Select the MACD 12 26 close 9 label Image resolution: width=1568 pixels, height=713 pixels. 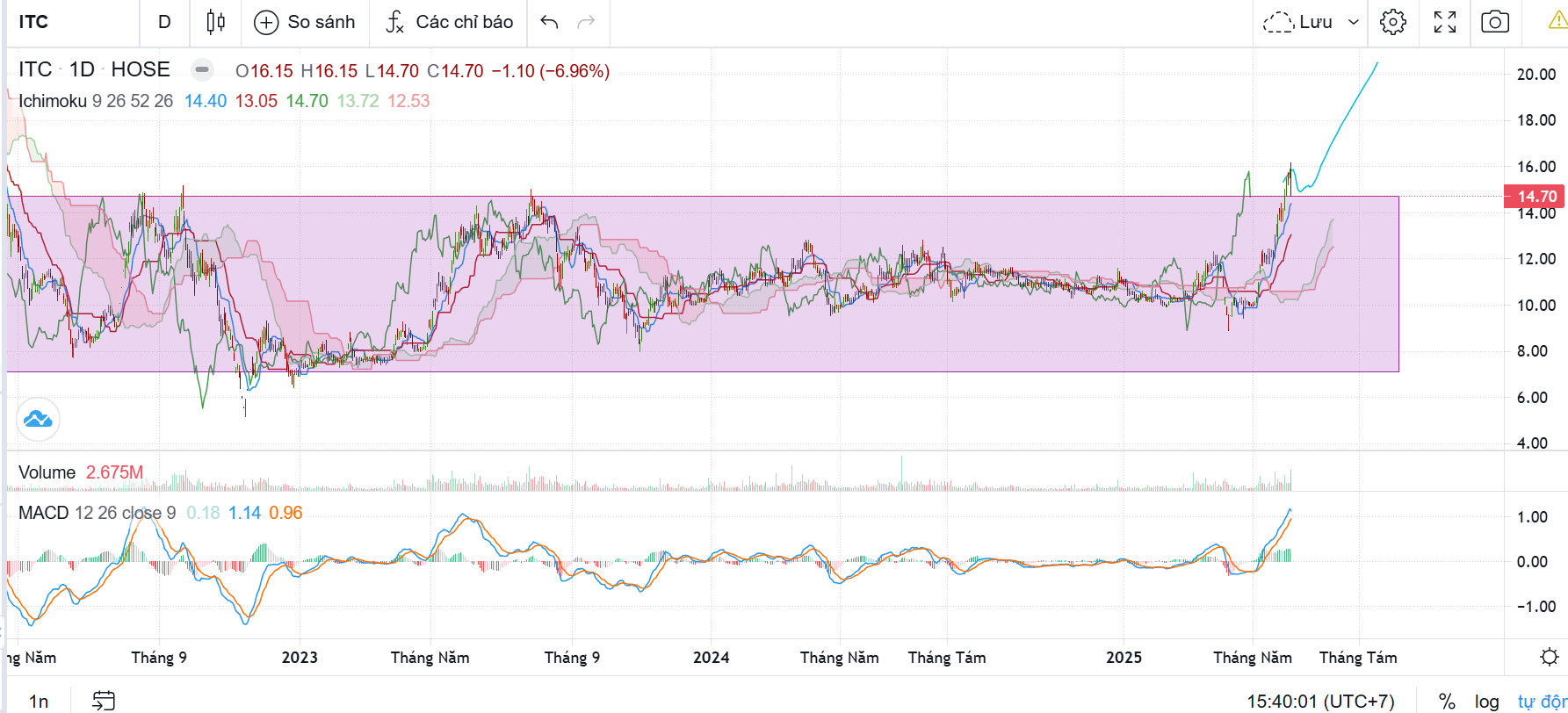(97, 513)
